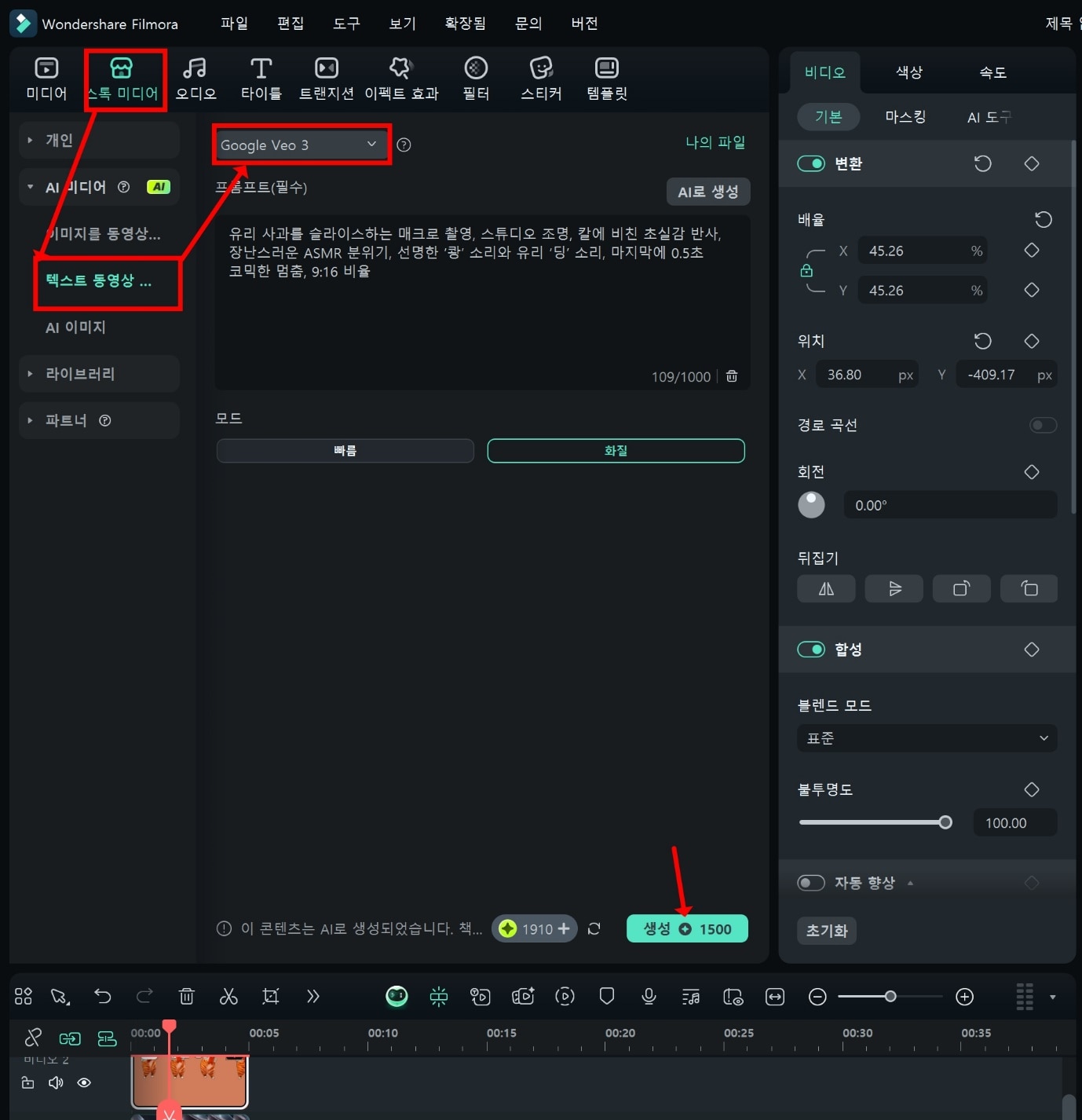This screenshot has height=1120, width=1082.
Task: Open the 필터 (Filters) panel
Action: [x=476, y=79]
